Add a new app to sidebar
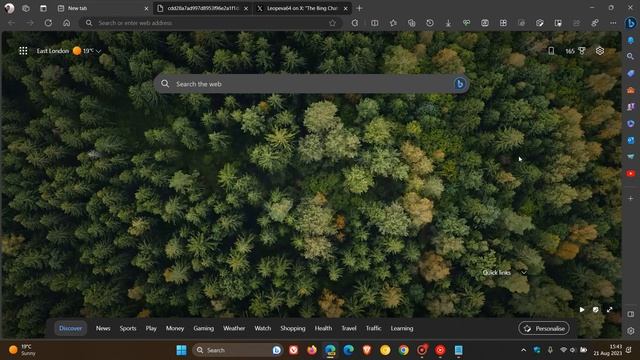The image size is (640, 360). coord(631,198)
